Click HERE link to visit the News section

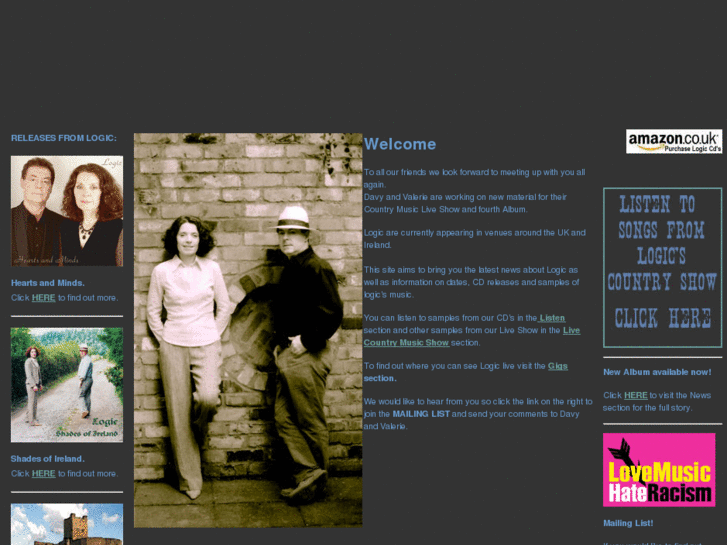(636, 395)
